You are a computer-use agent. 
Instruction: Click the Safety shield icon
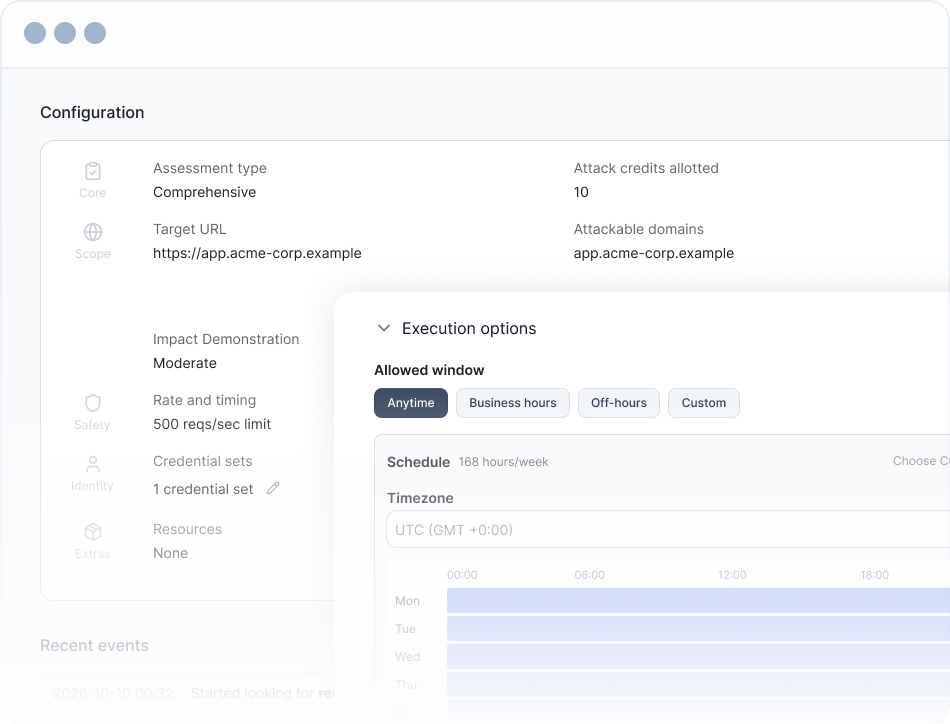point(93,403)
